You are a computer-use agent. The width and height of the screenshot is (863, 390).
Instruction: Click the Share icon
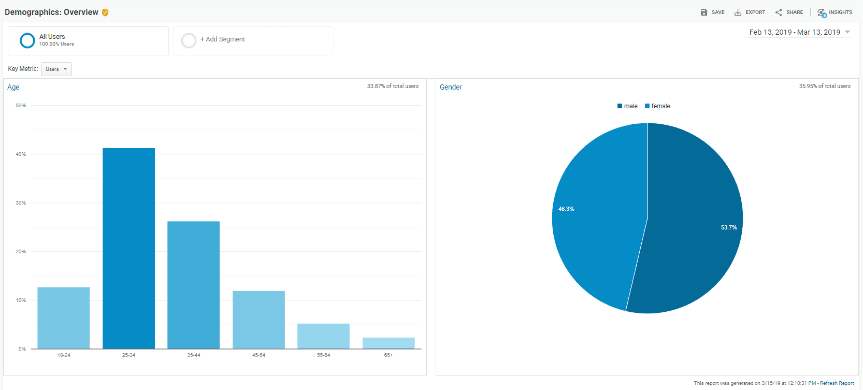(x=778, y=12)
